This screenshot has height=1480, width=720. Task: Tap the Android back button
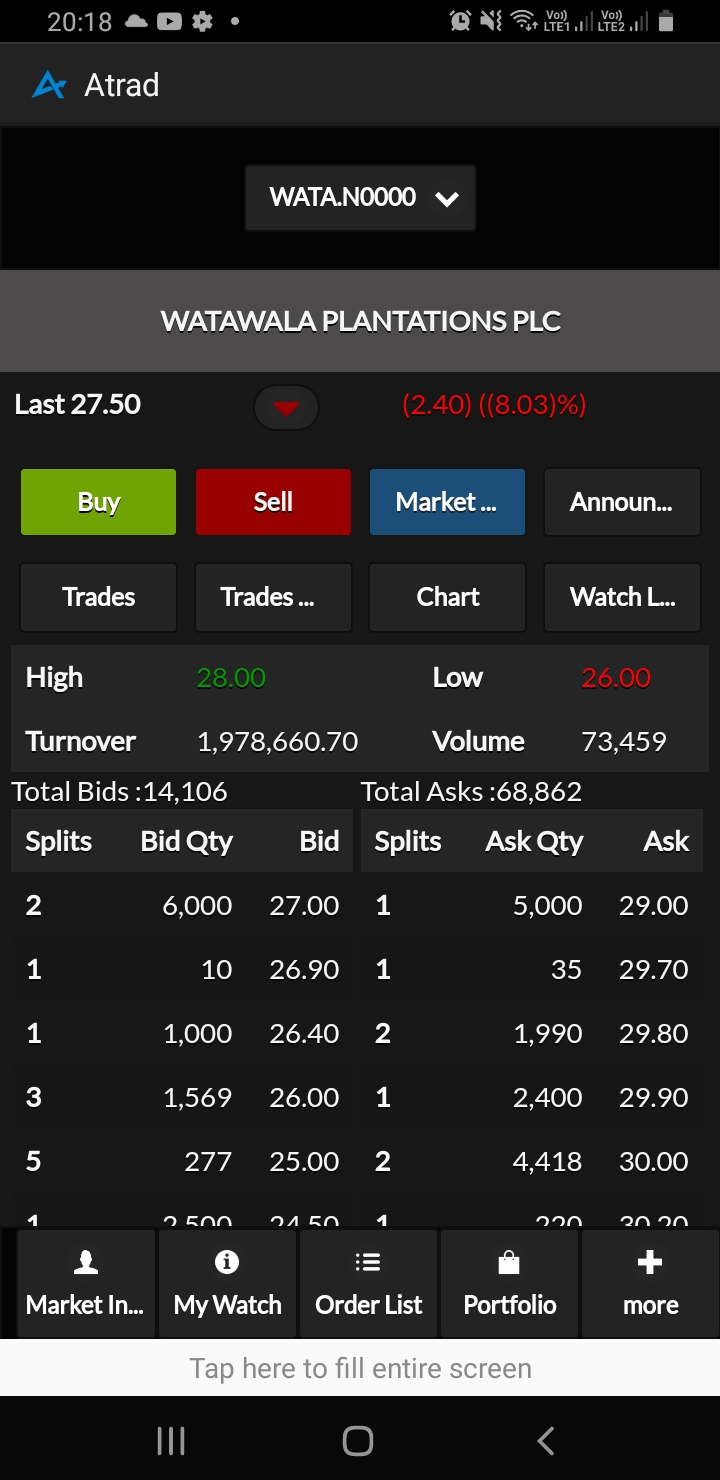click(x=545, y=1441)
